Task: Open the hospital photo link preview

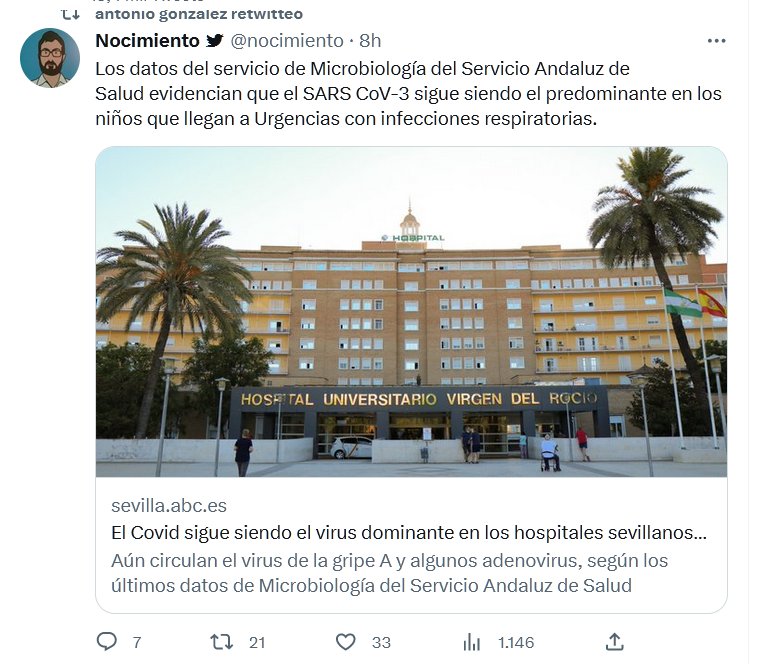Action: pyautogui.click(x=411, y=312)
